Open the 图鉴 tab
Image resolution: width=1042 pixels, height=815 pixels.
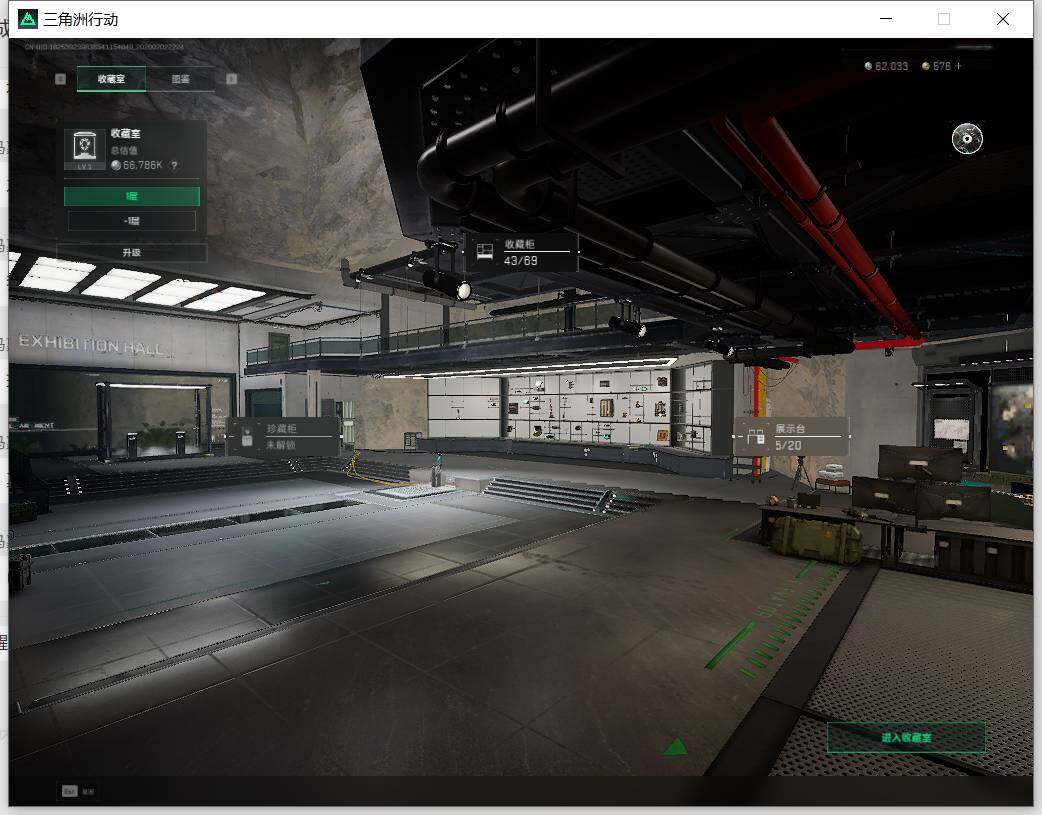click(x=181, y=79)
